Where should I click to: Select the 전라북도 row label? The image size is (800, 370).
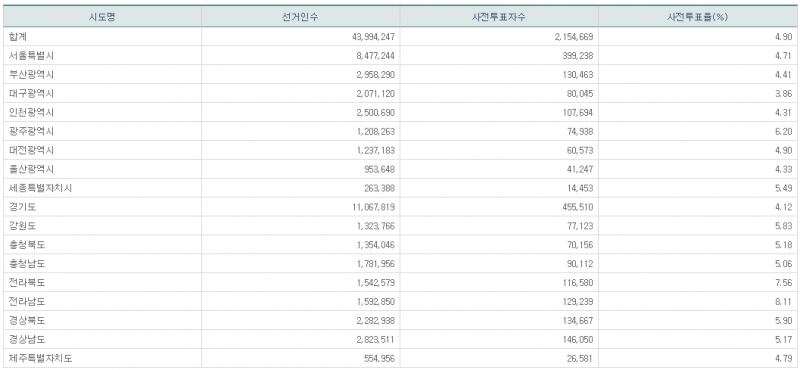click(27, 283)
